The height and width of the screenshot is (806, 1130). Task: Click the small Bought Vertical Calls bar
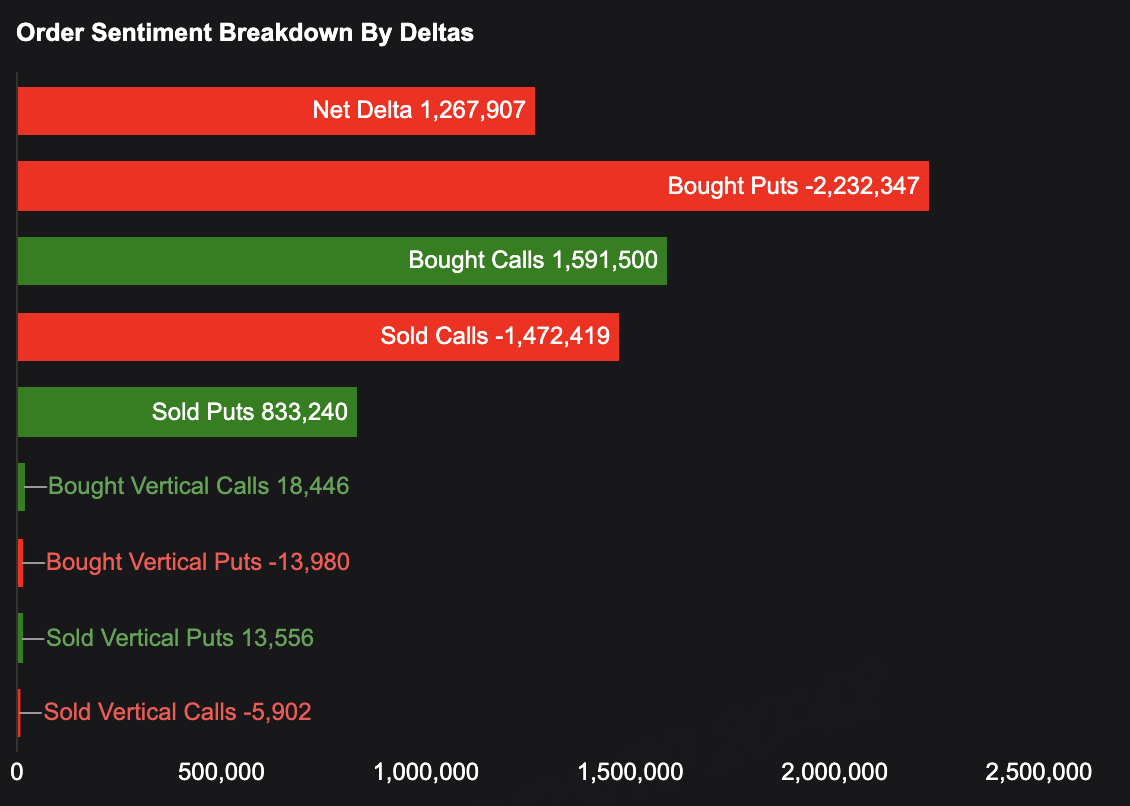click(x=22, y=487)
